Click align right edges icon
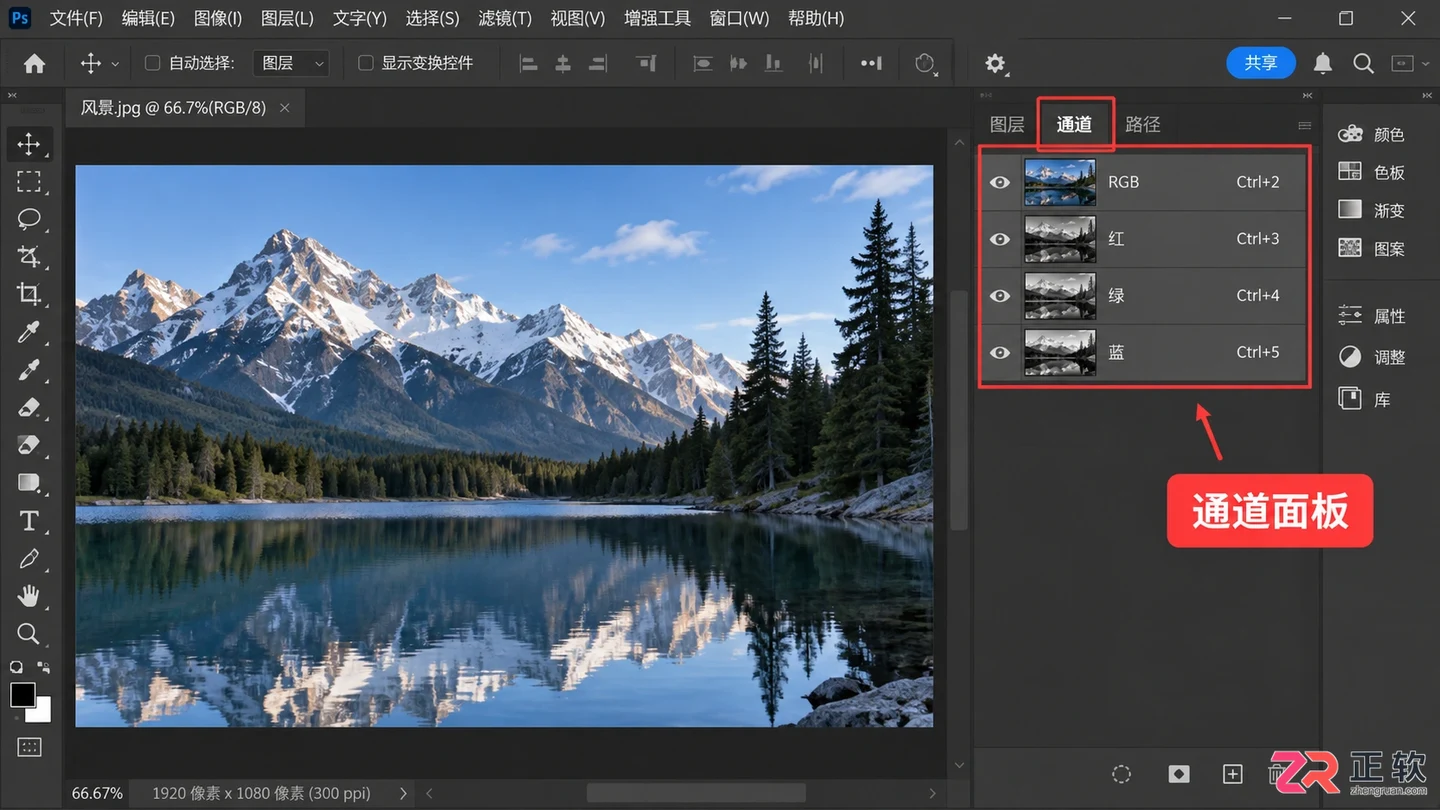Screen dimensions: 1440x810 (598, 63)
